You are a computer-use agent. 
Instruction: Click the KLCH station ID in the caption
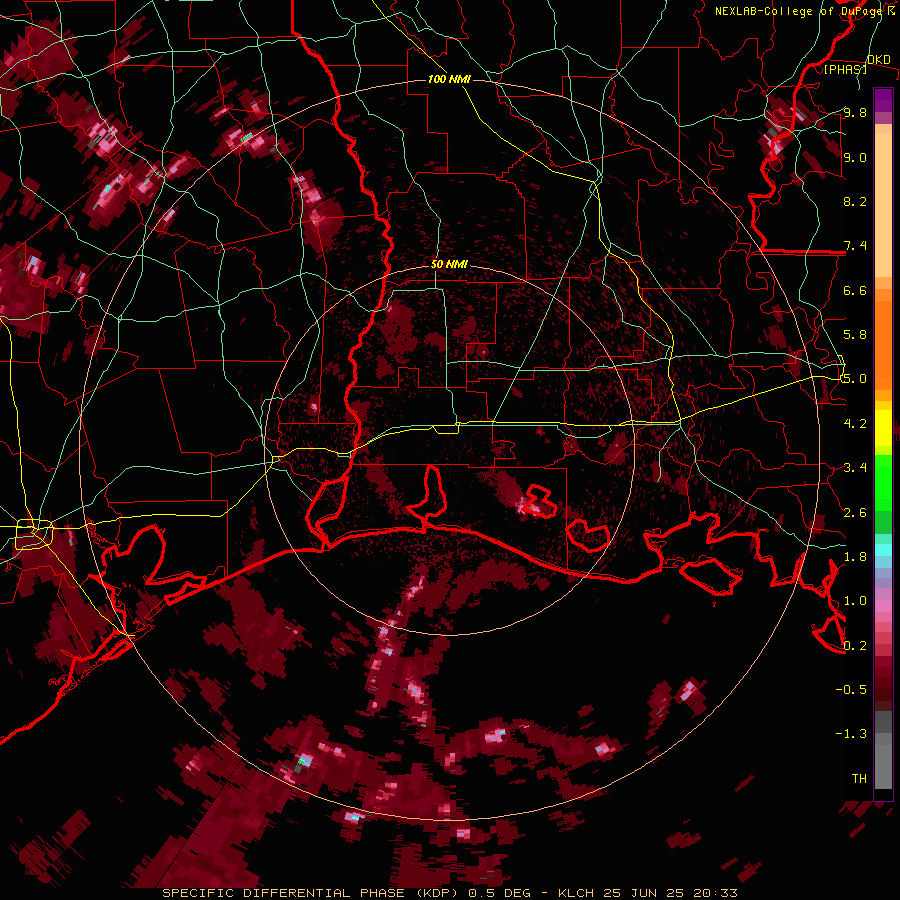(576, 893)
